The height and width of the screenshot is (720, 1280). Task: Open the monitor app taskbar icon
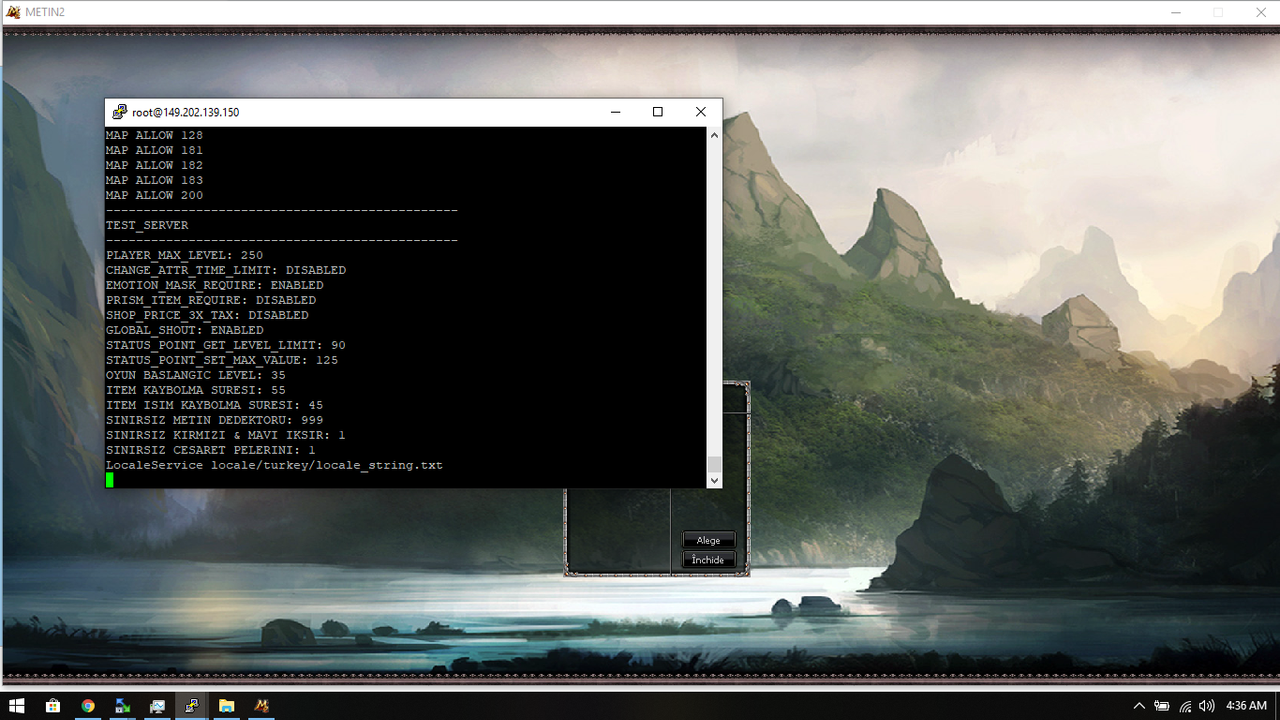[x=157, y=705]
